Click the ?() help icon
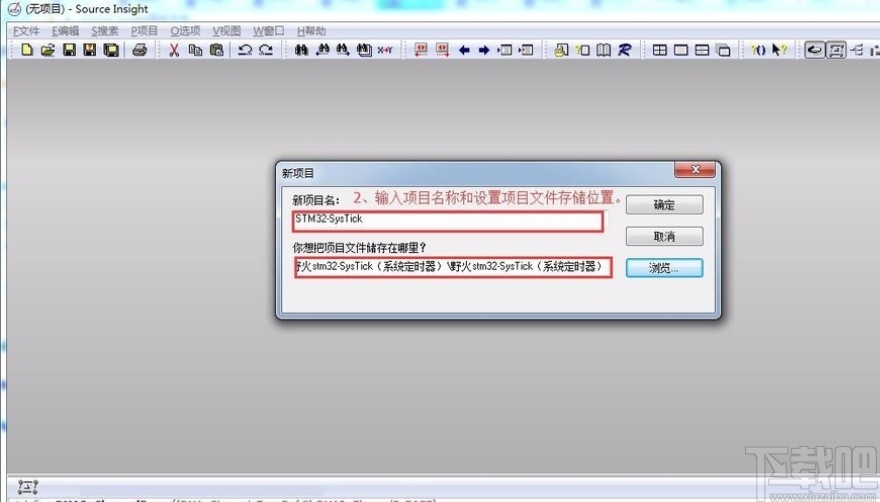 tap(758, 50)
